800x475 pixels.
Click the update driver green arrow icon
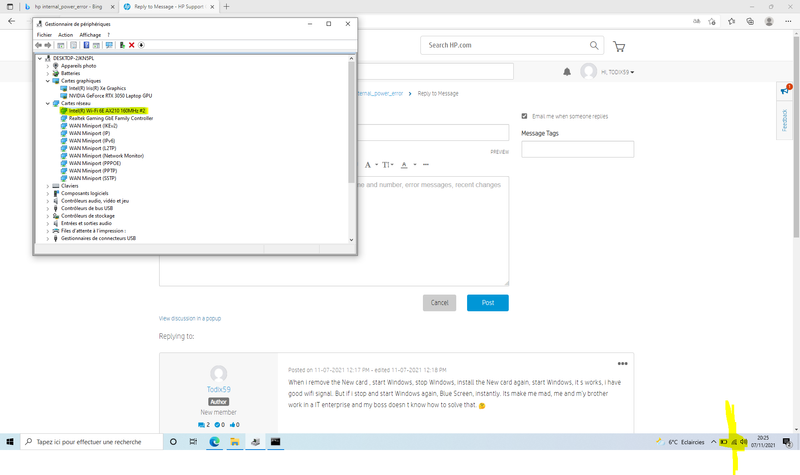(122, 45)
